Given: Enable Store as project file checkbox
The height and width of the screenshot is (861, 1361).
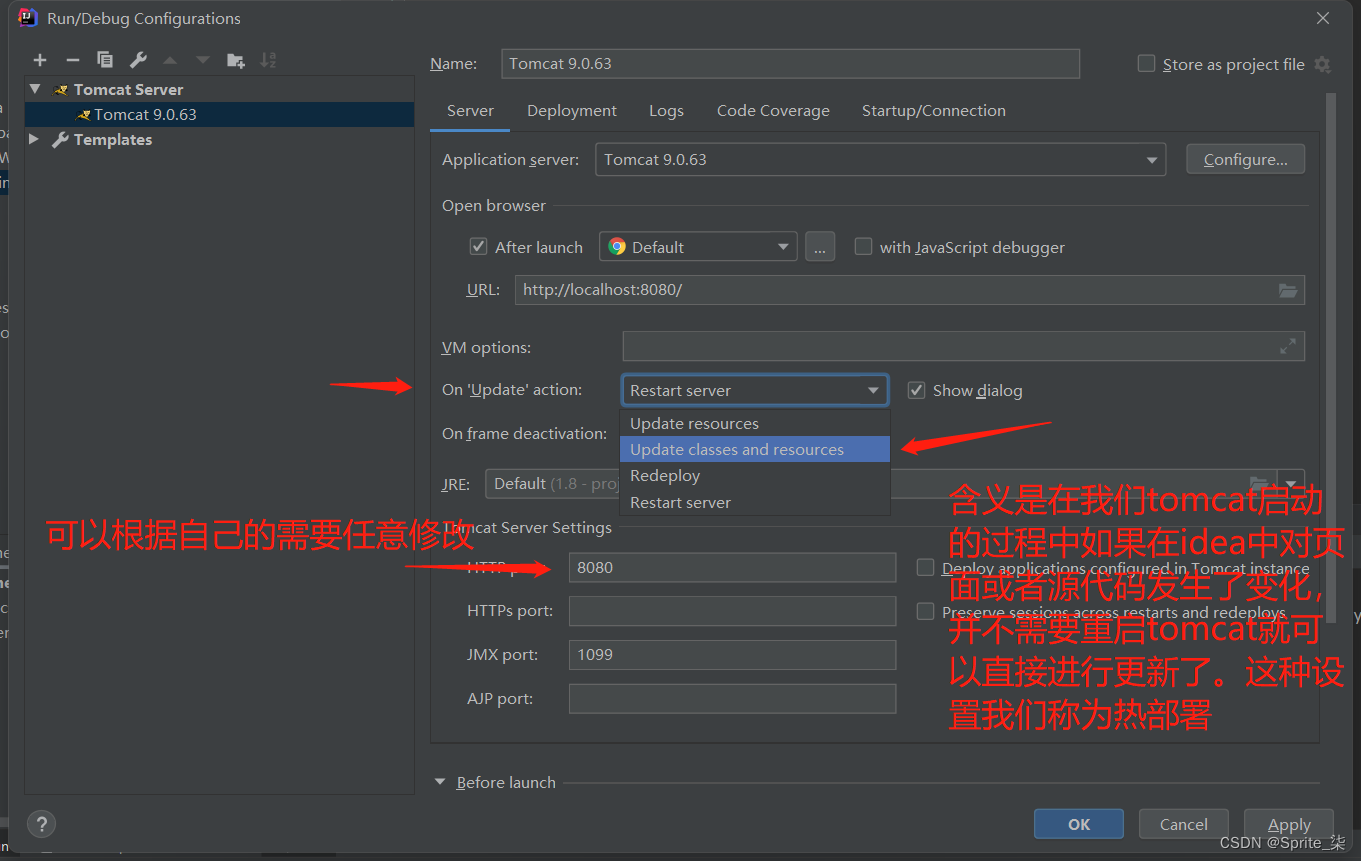Looking at the screenshot, I should pyautogui.click(x=1146, y=63).
